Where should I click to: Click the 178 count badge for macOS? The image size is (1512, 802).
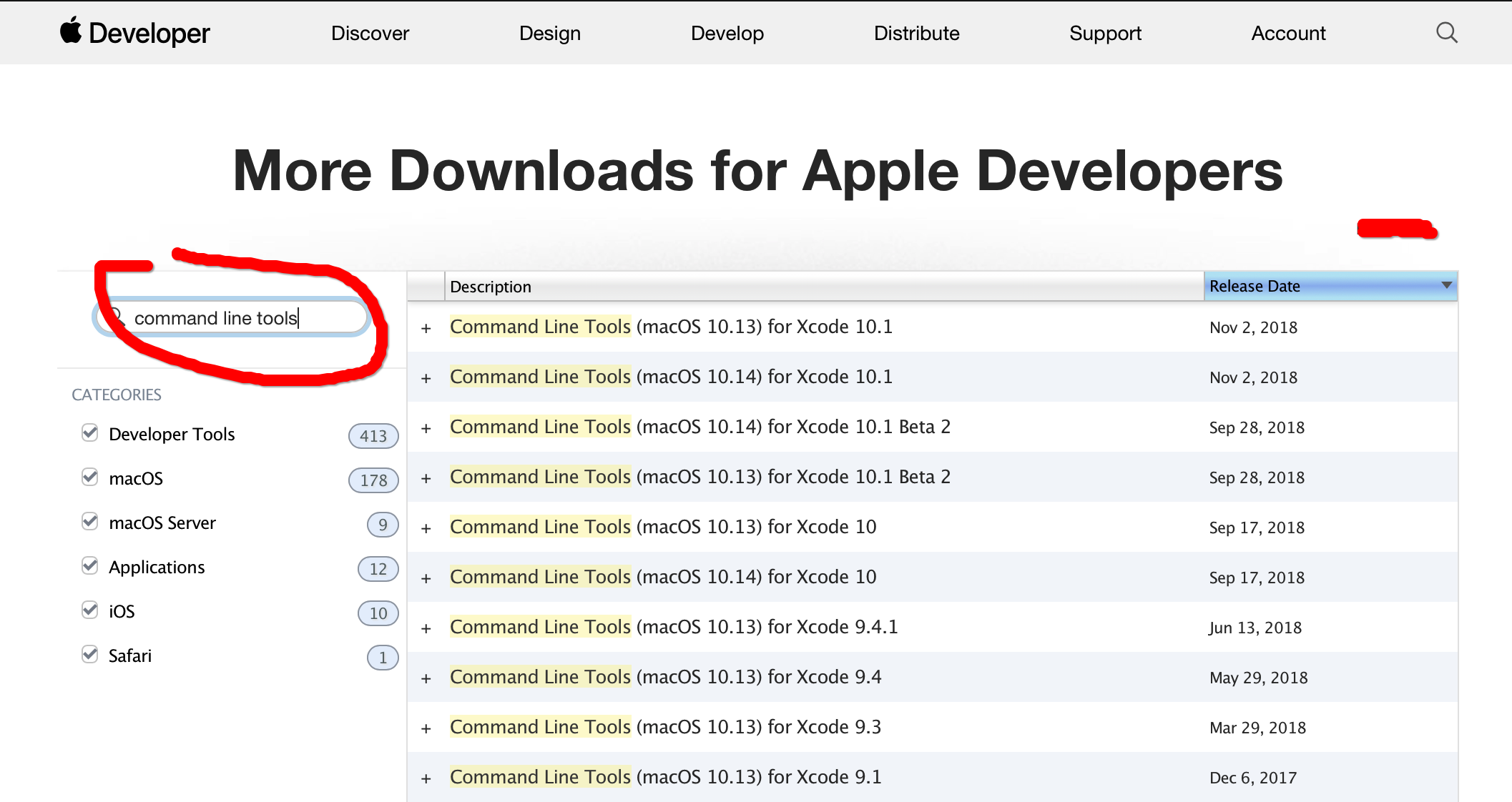coord(373,480)
